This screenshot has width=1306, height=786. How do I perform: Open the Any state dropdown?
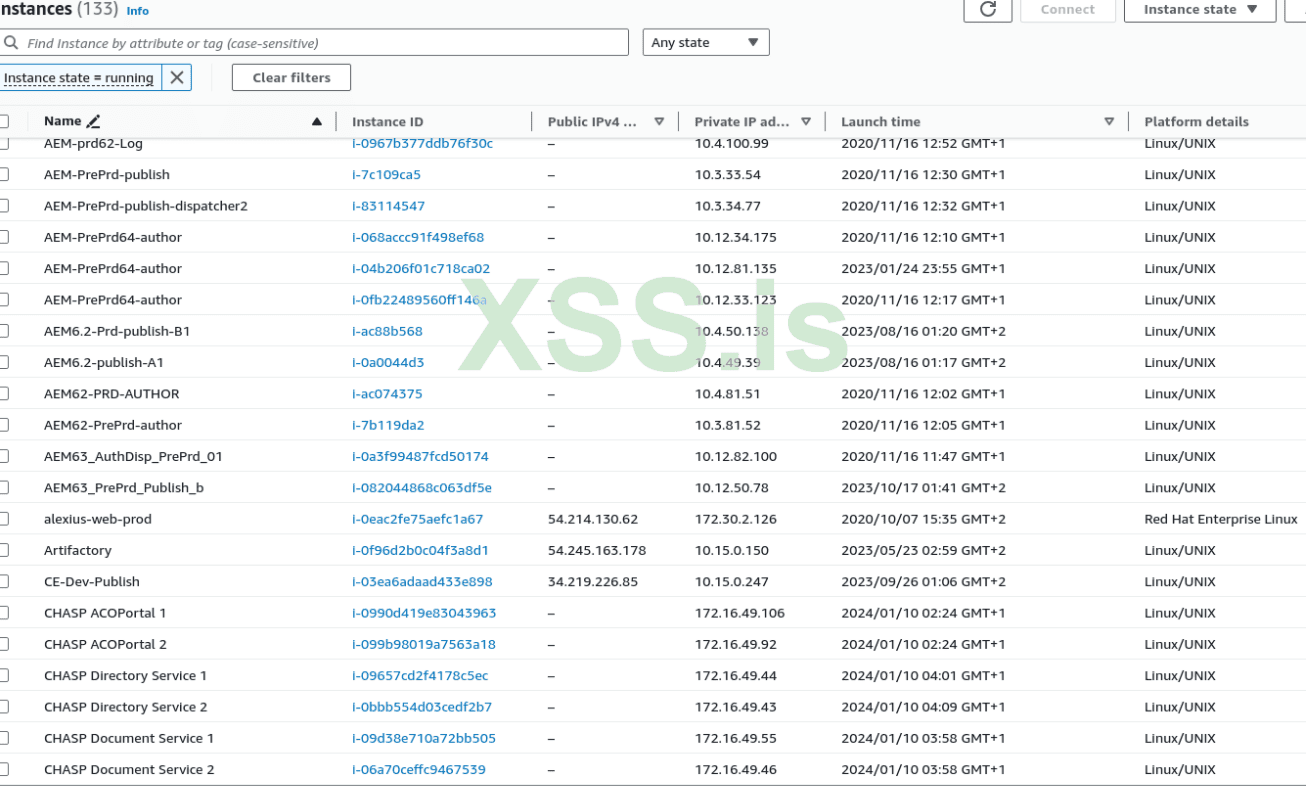(x=706, y=43)
